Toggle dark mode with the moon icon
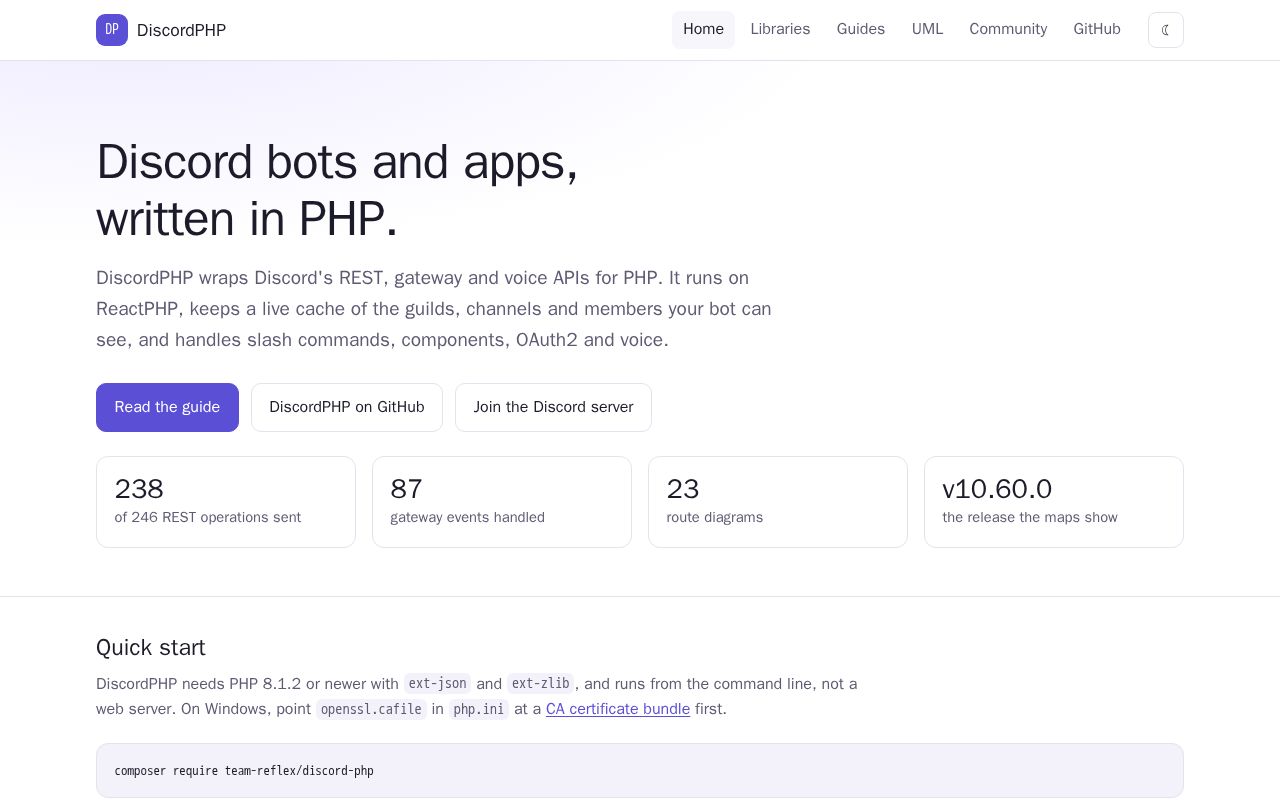The image size is (1280, 800). tap(1166, 30)
